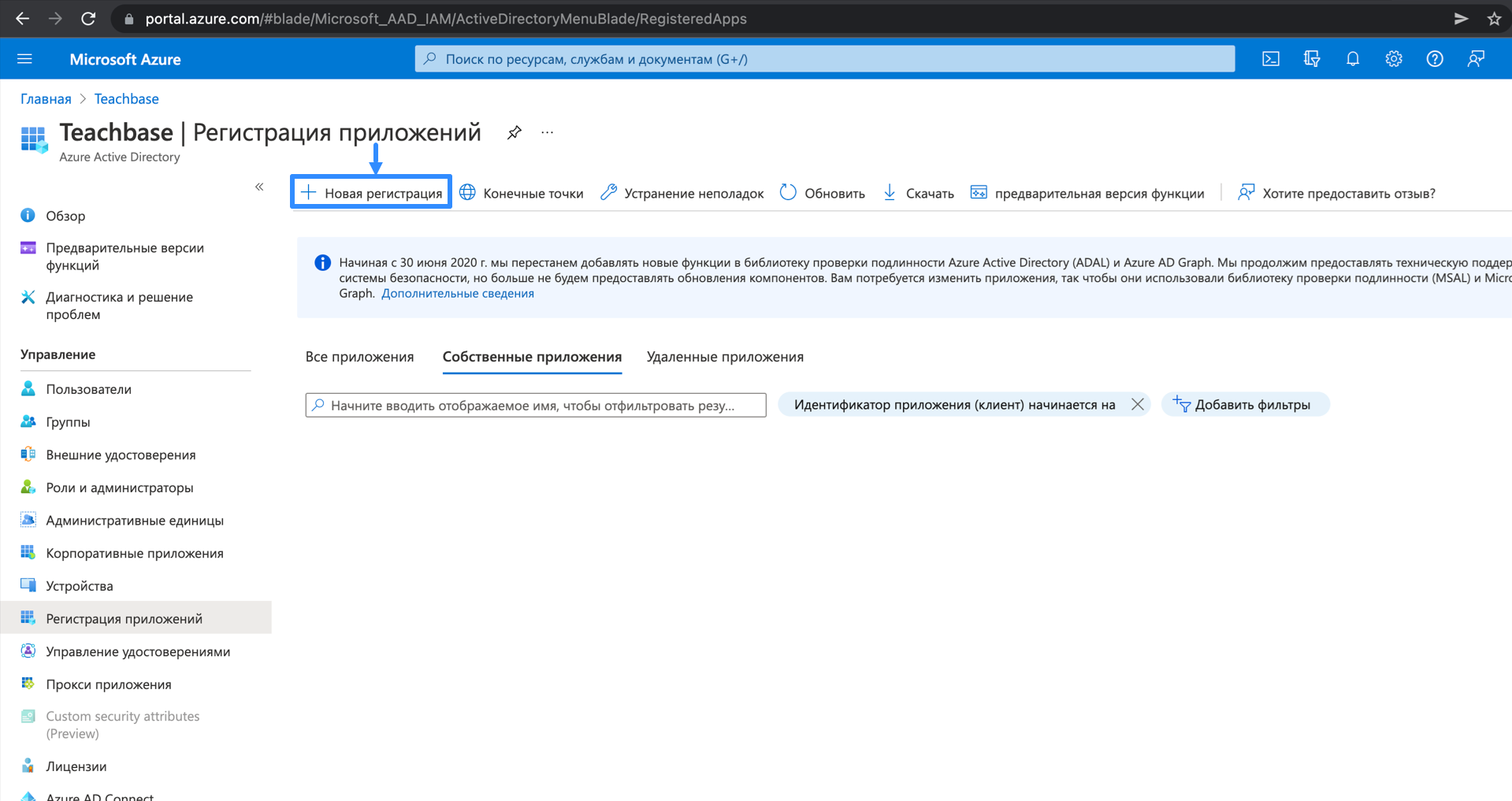Open the Azure portal hamburger menu
Screen dimensions: 1512x801
(x=24, y=59)
